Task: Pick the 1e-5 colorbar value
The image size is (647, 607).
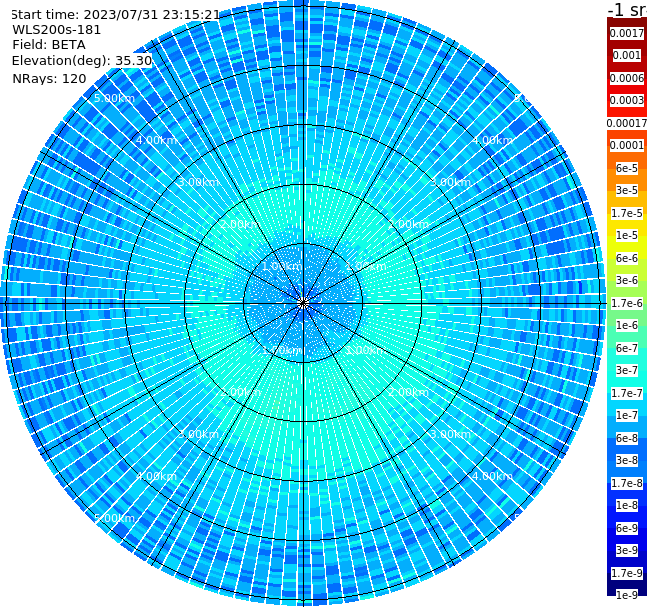Action: [627, 235]
